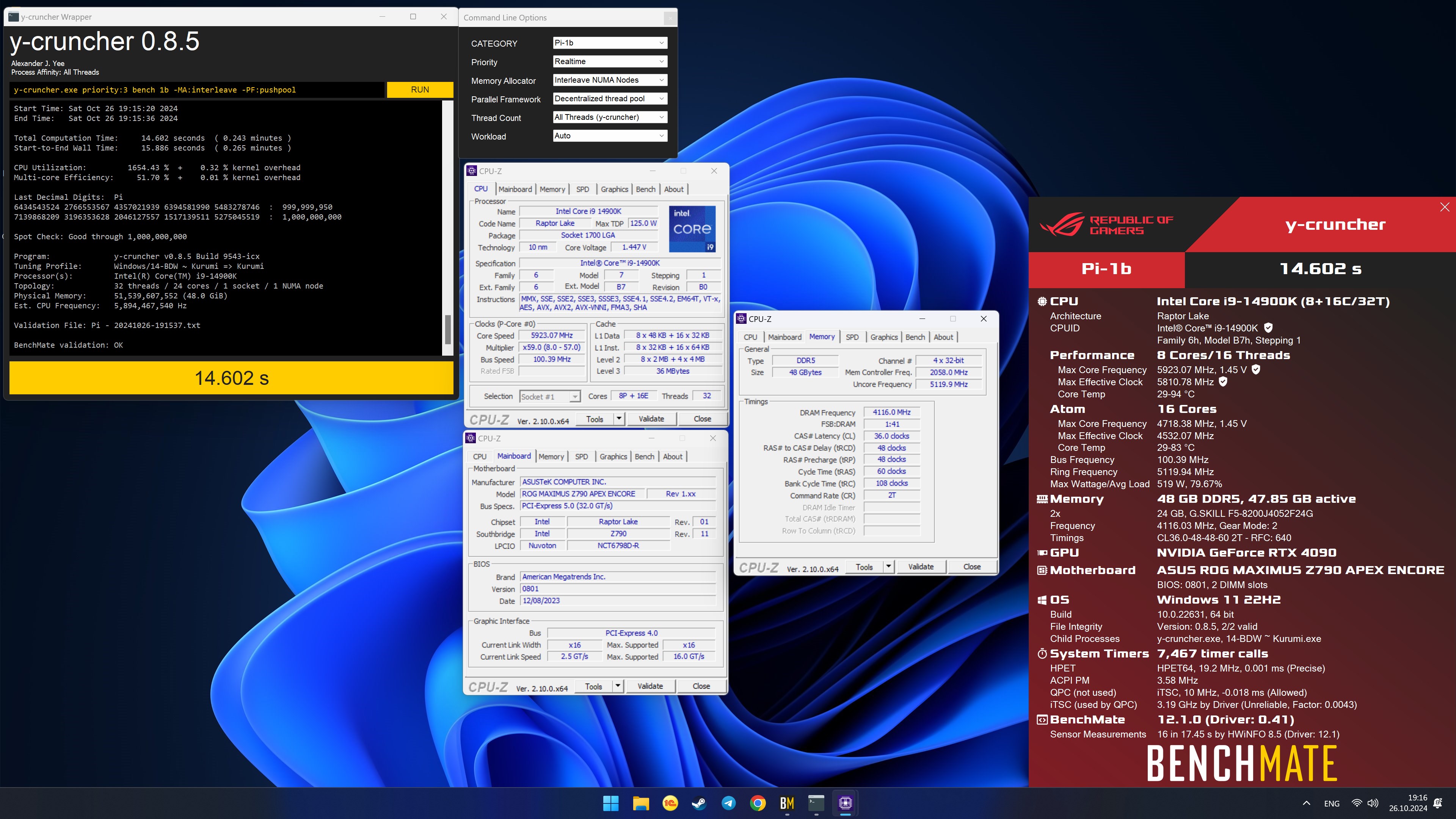
Task: Open terminal window taskbar icon
Action: point(816,803)
